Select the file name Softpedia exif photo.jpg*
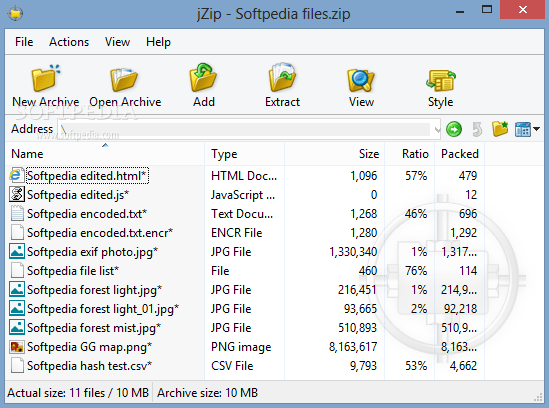Viewport: 549px width, 408px height. click(x=92, y=252)
